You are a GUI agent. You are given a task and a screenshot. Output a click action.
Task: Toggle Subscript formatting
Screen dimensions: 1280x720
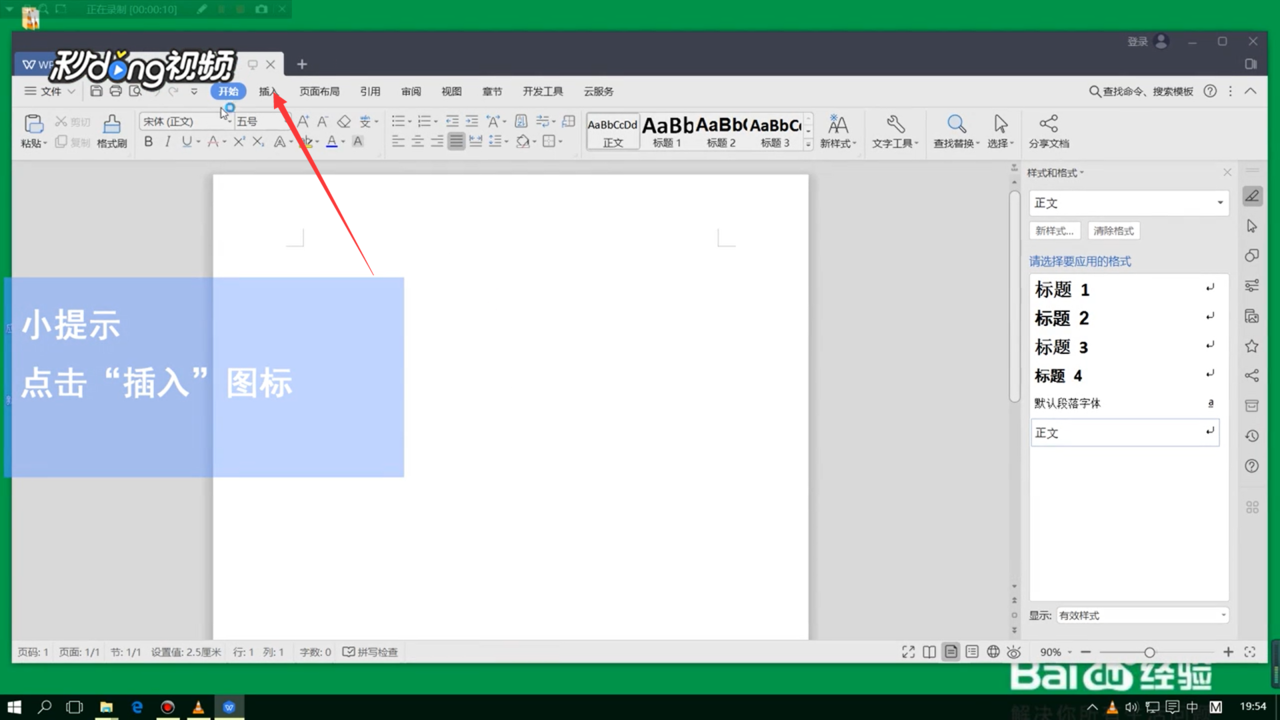tap(258, 142)
